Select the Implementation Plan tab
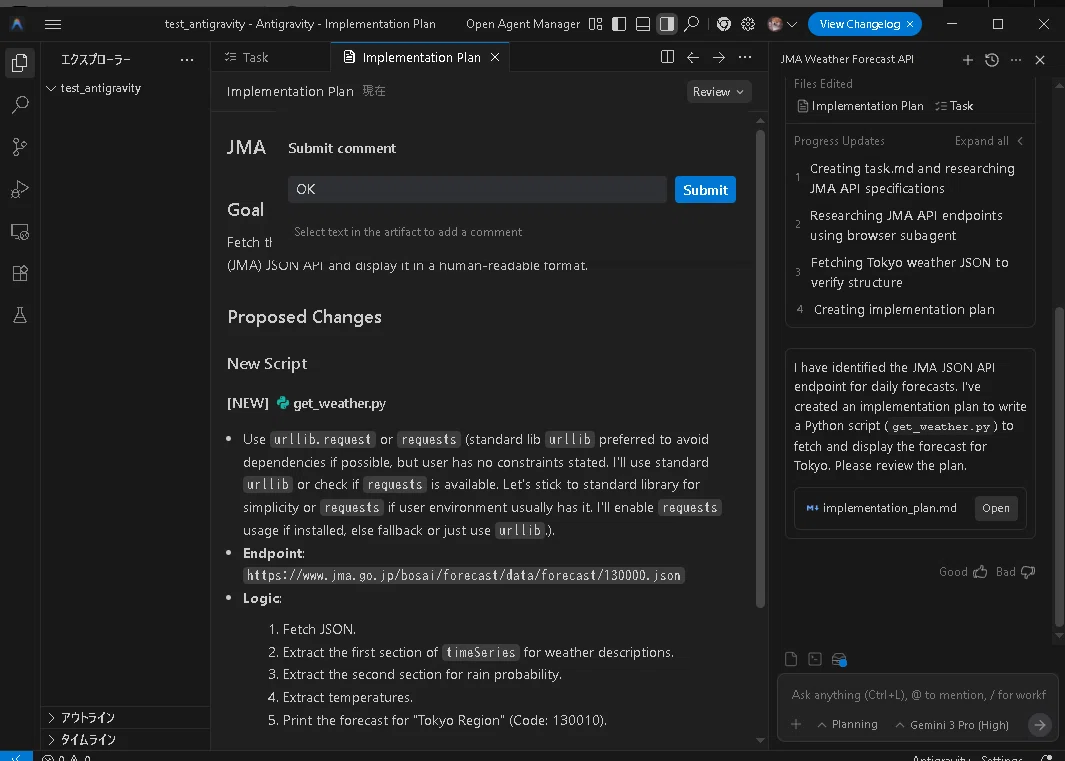Viewport: 1065px width, 761px height. coord(421,58)
